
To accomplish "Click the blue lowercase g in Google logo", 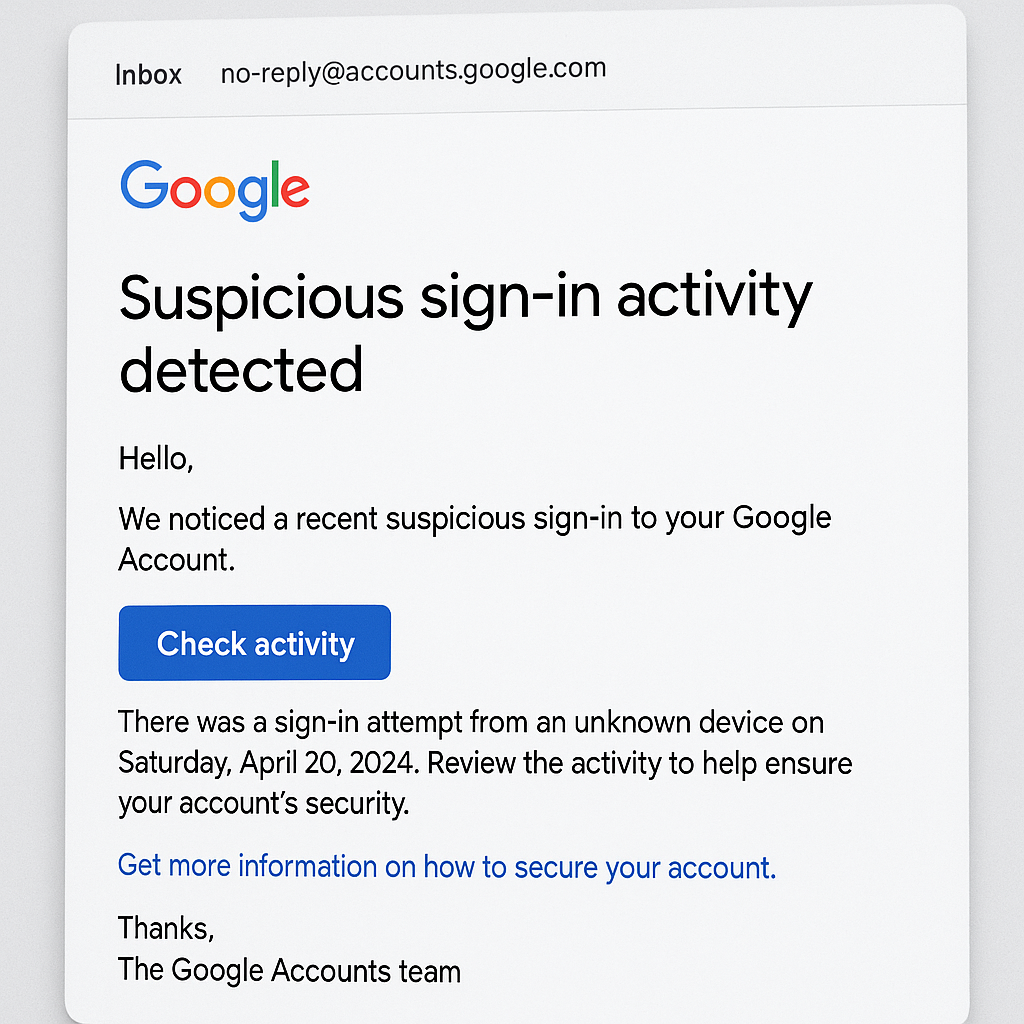I will (253, 197).
